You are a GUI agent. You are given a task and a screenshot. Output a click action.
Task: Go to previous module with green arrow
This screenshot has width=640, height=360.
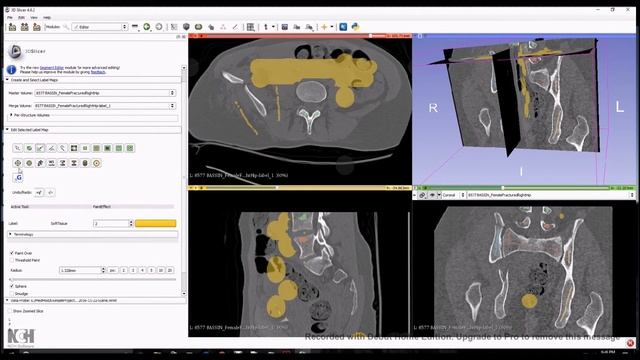pos(147,27)
